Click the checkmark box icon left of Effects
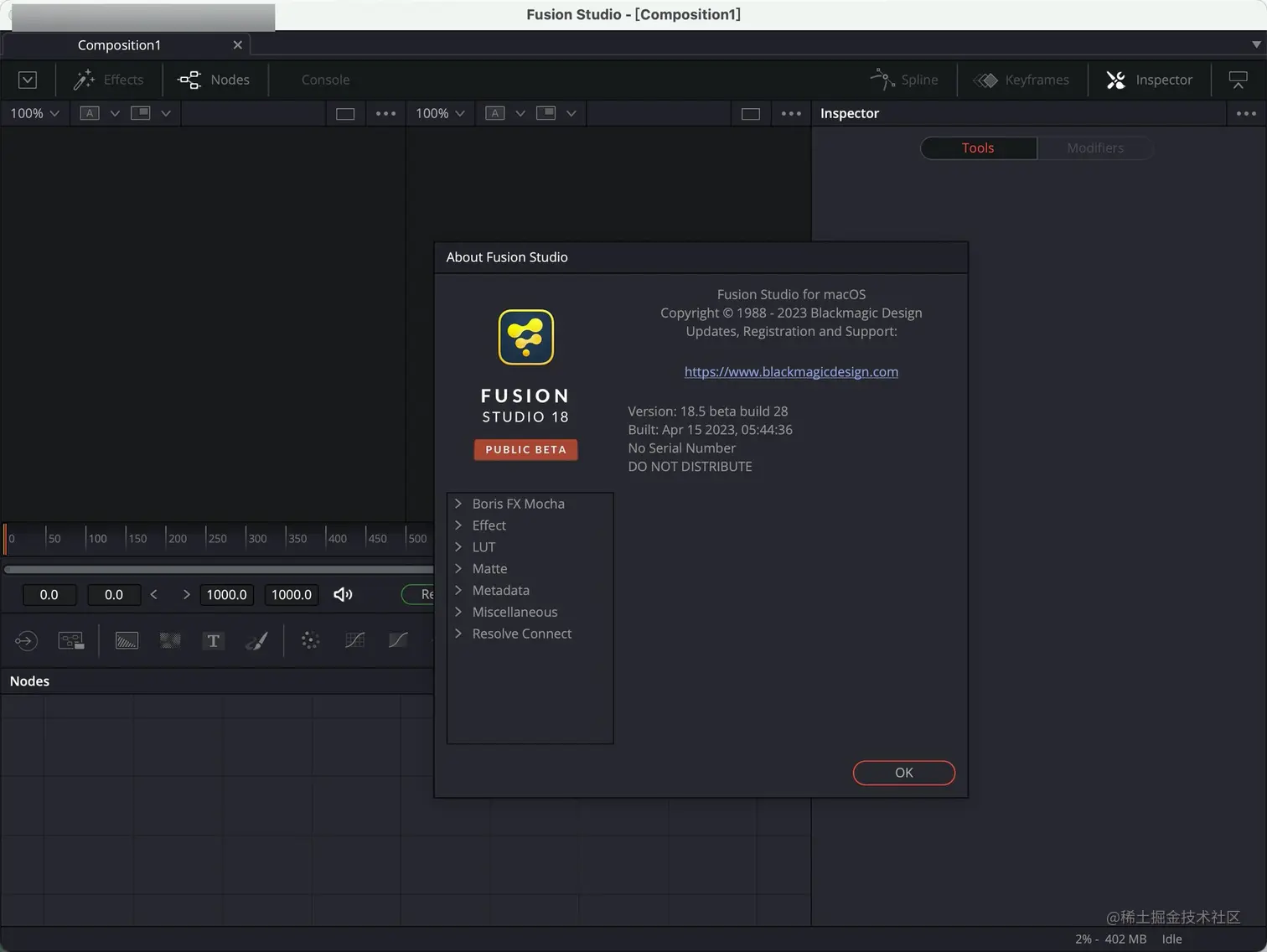The image size is (1267, 952). point(28,80)
